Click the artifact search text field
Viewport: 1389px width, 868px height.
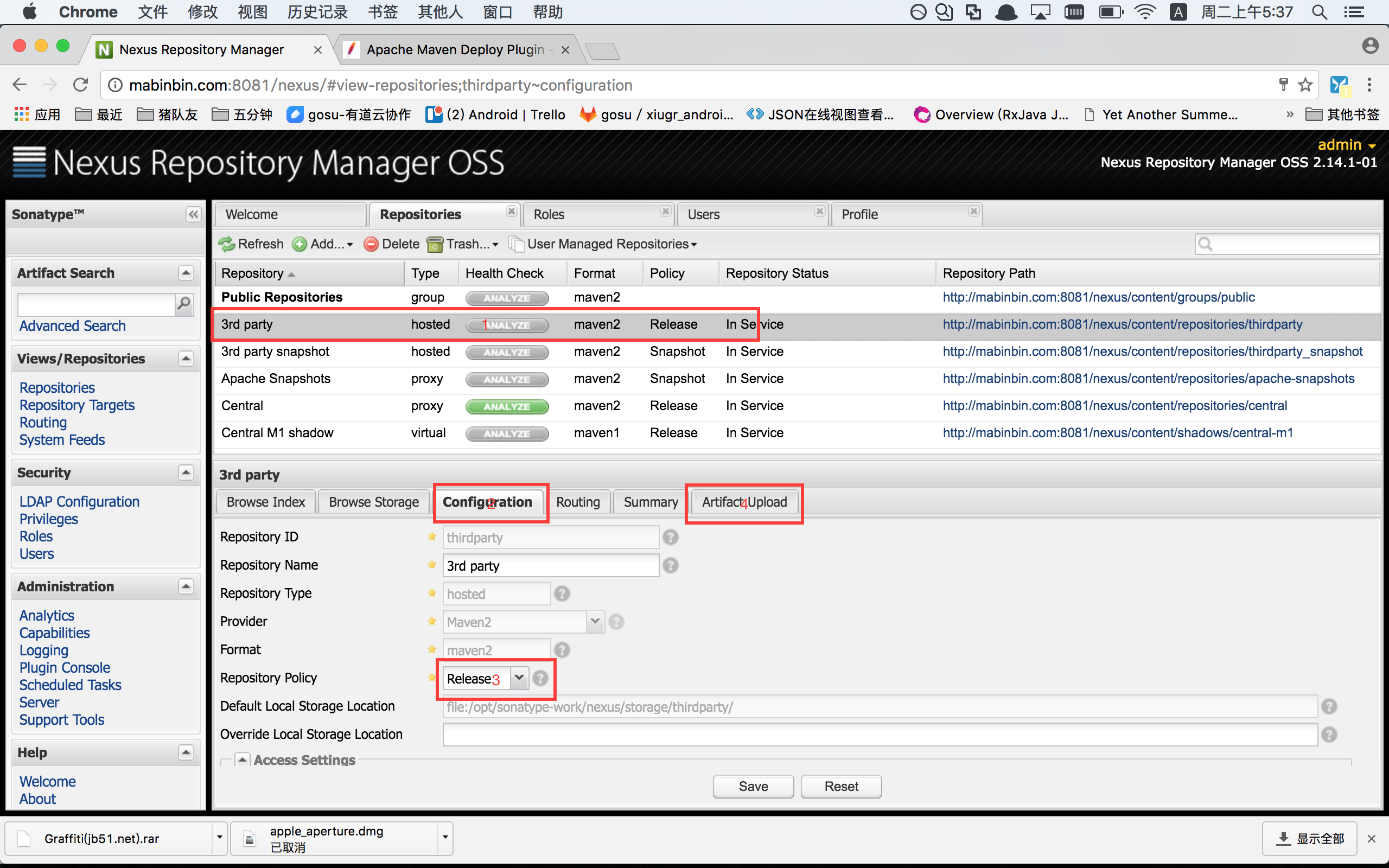pos(97,304)
